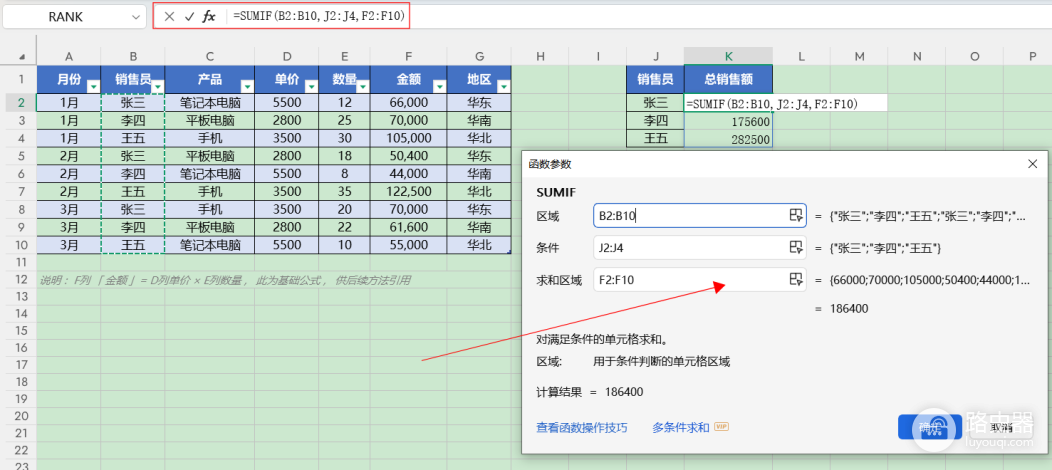This screenshot has width=1052, height=470.
Task: Click the cell with 44,000
Action: click(x=409, y=174)
